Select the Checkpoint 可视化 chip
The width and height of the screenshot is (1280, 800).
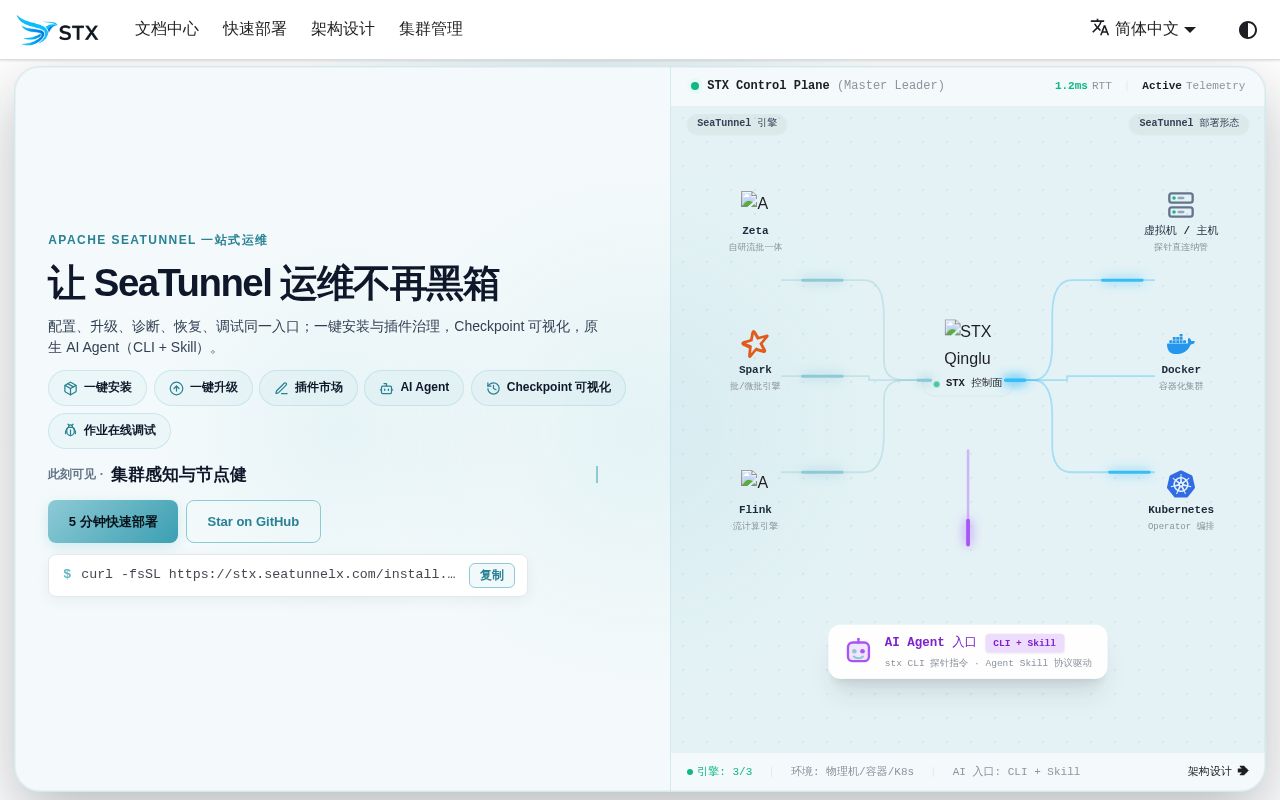point(548,388)
